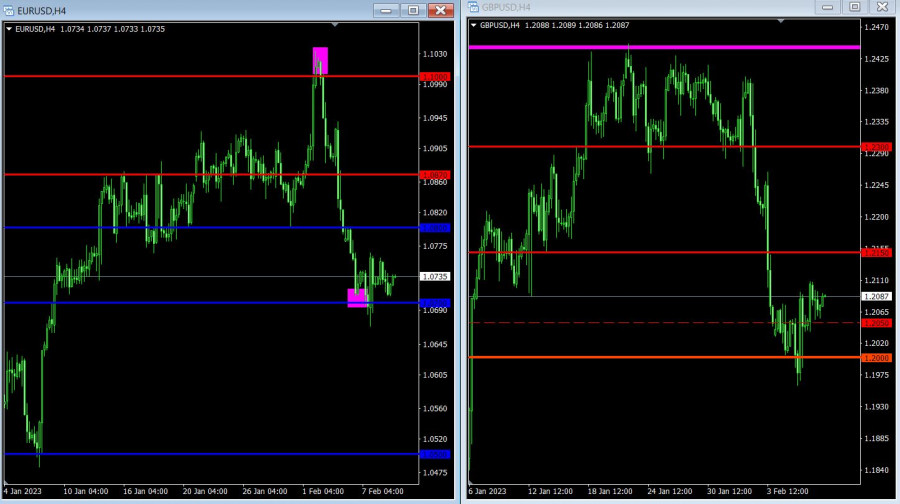
Task: Maximize the GBPUSD,H4 chart window
Action: pyautogui.click(x=853, y=7)
